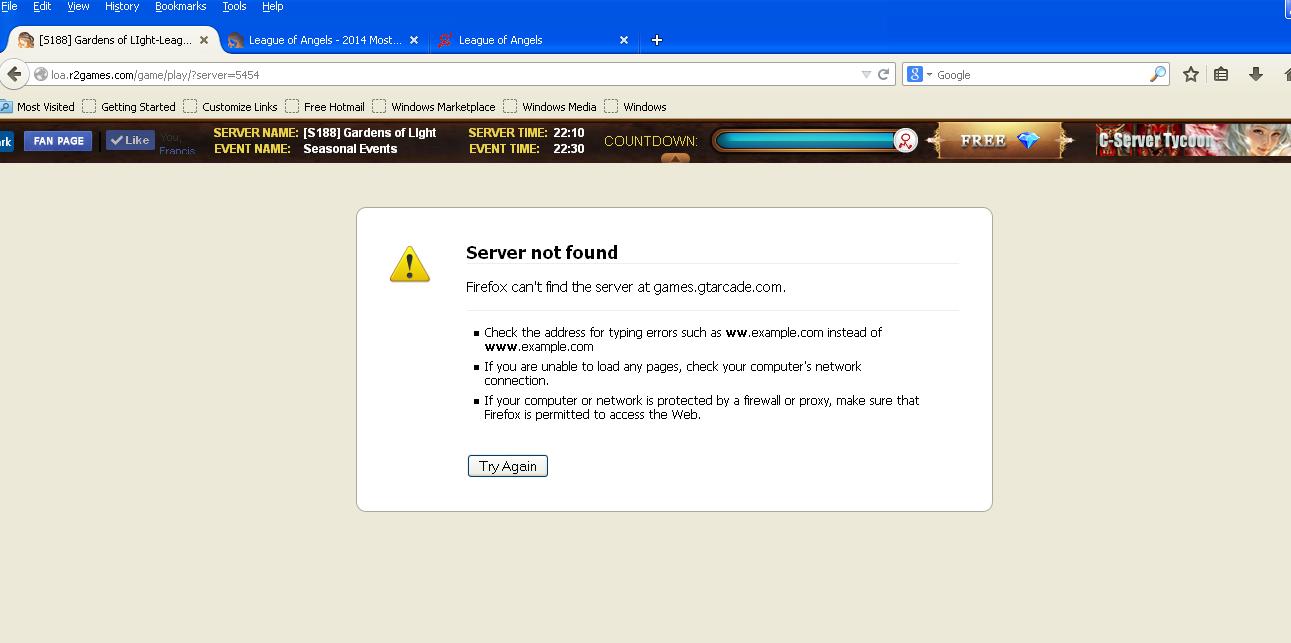Image resolution: width=1291 pixels, height=643 pixels.
Task: Close the Gardens of Light tab
Action: (204, 40)
